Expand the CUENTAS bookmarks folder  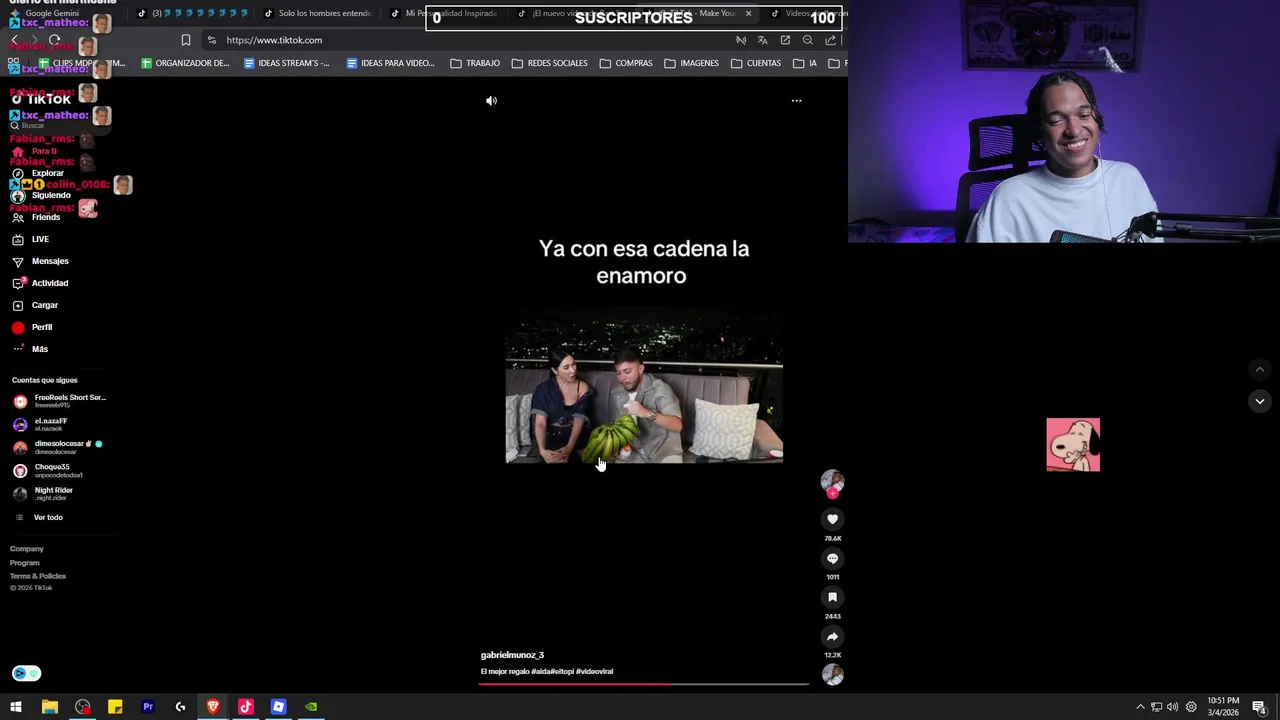coord(756,63)
